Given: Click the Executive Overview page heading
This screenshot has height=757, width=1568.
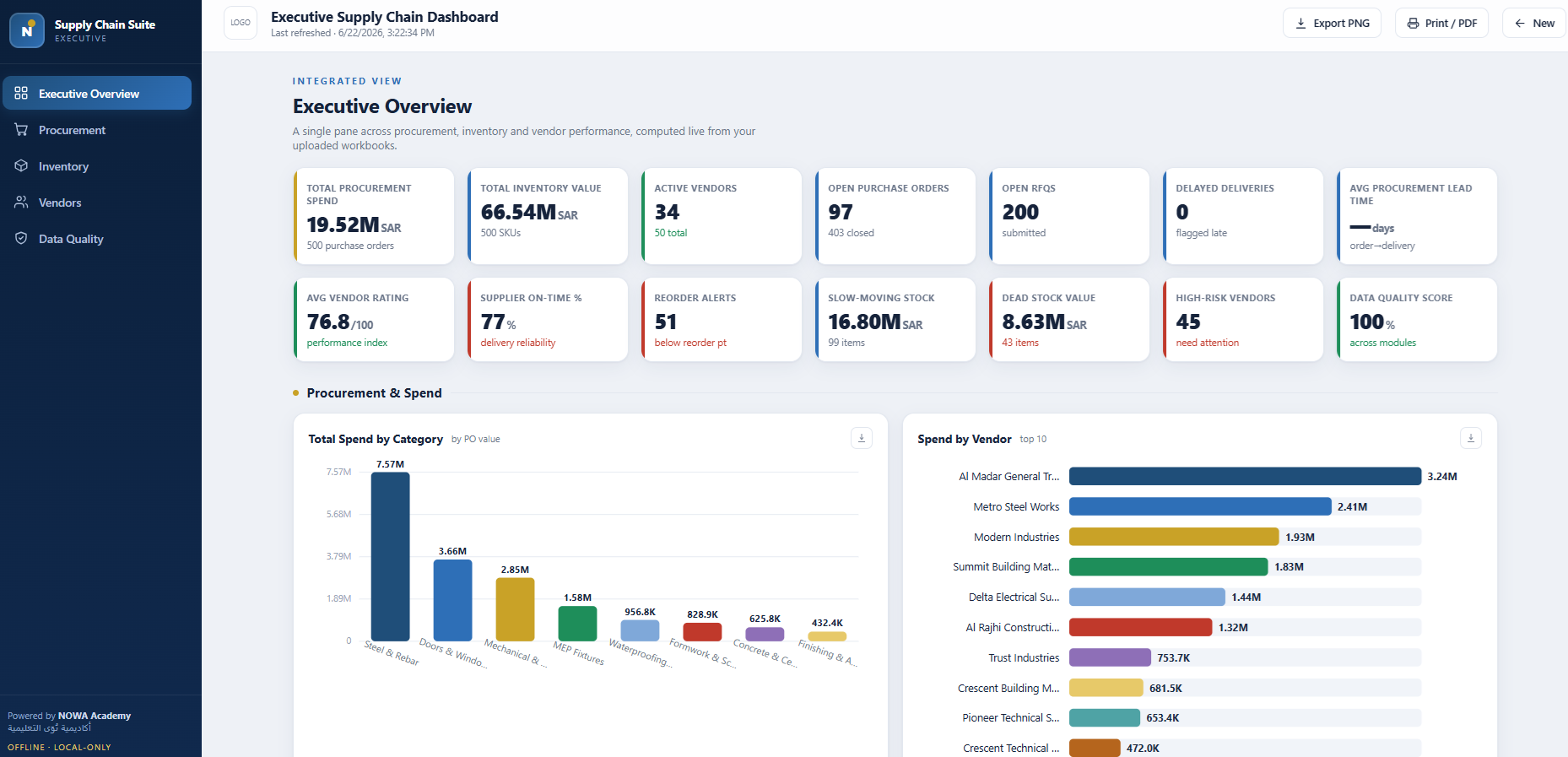Looking at the screenshot, I should 382,106.
